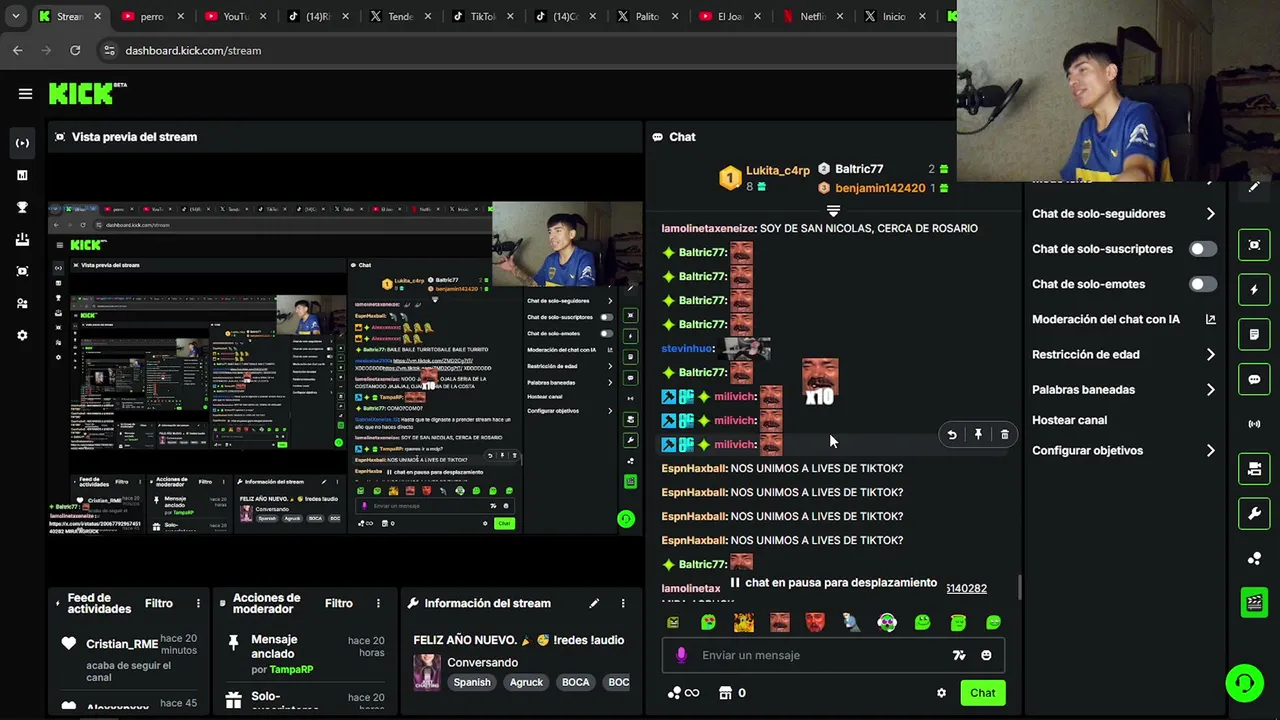
Task: Click the chat panel scrollbar
Action: 1019,587
